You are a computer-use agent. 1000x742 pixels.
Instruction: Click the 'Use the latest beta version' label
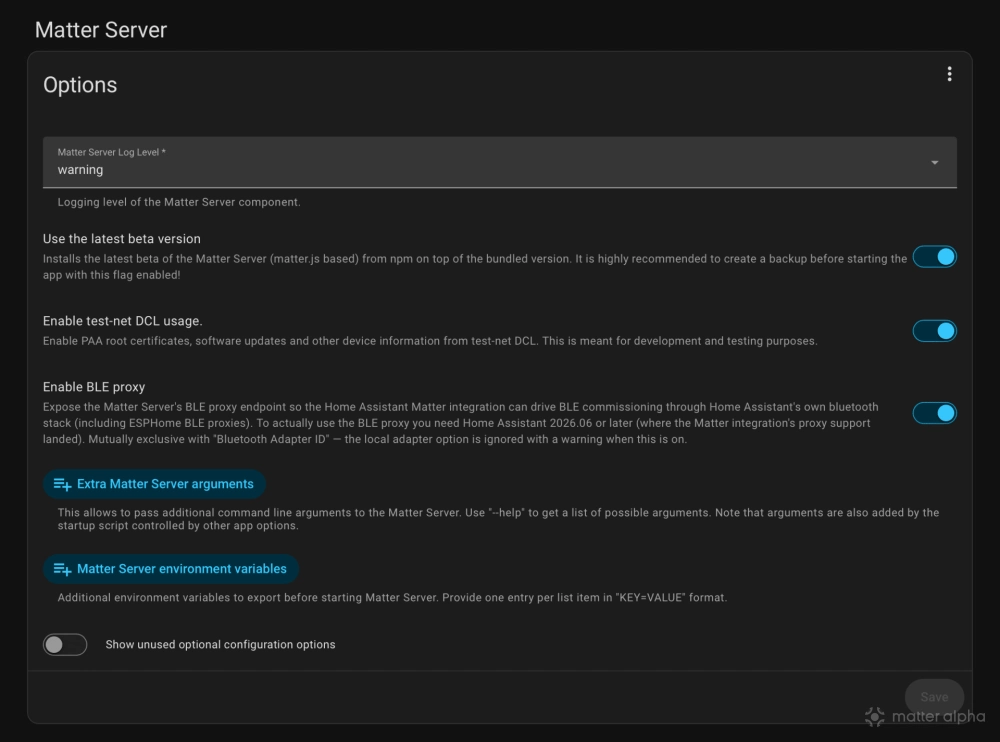[x=122, y=239]
